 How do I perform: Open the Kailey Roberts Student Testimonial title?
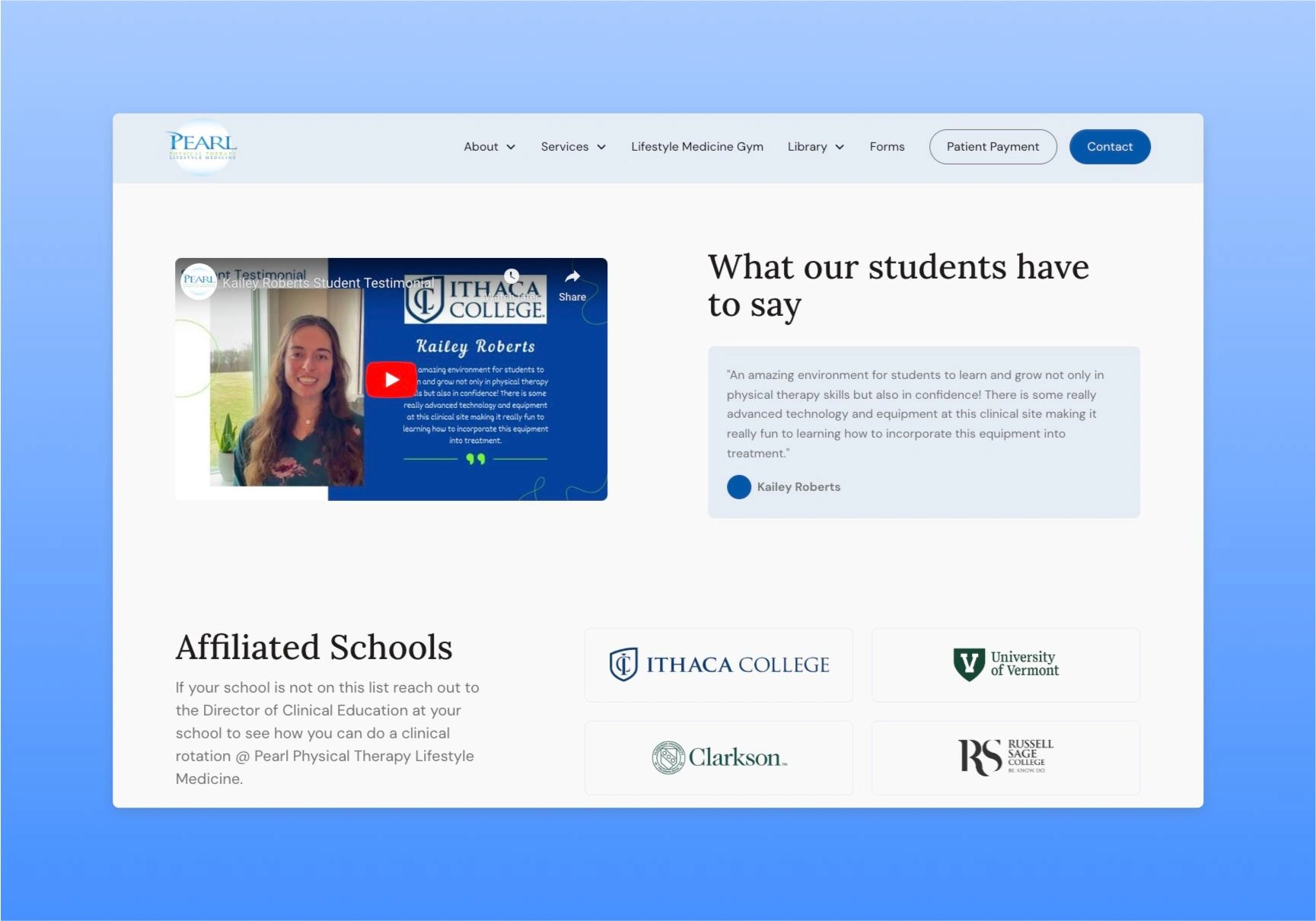pyautogui.click(x=328, y=283)
